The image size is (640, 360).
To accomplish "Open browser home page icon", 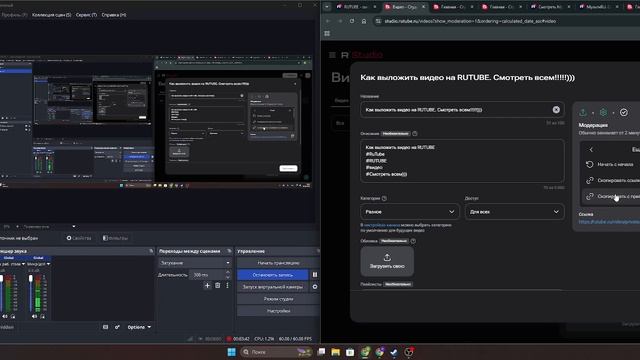I will pos(364,21).
